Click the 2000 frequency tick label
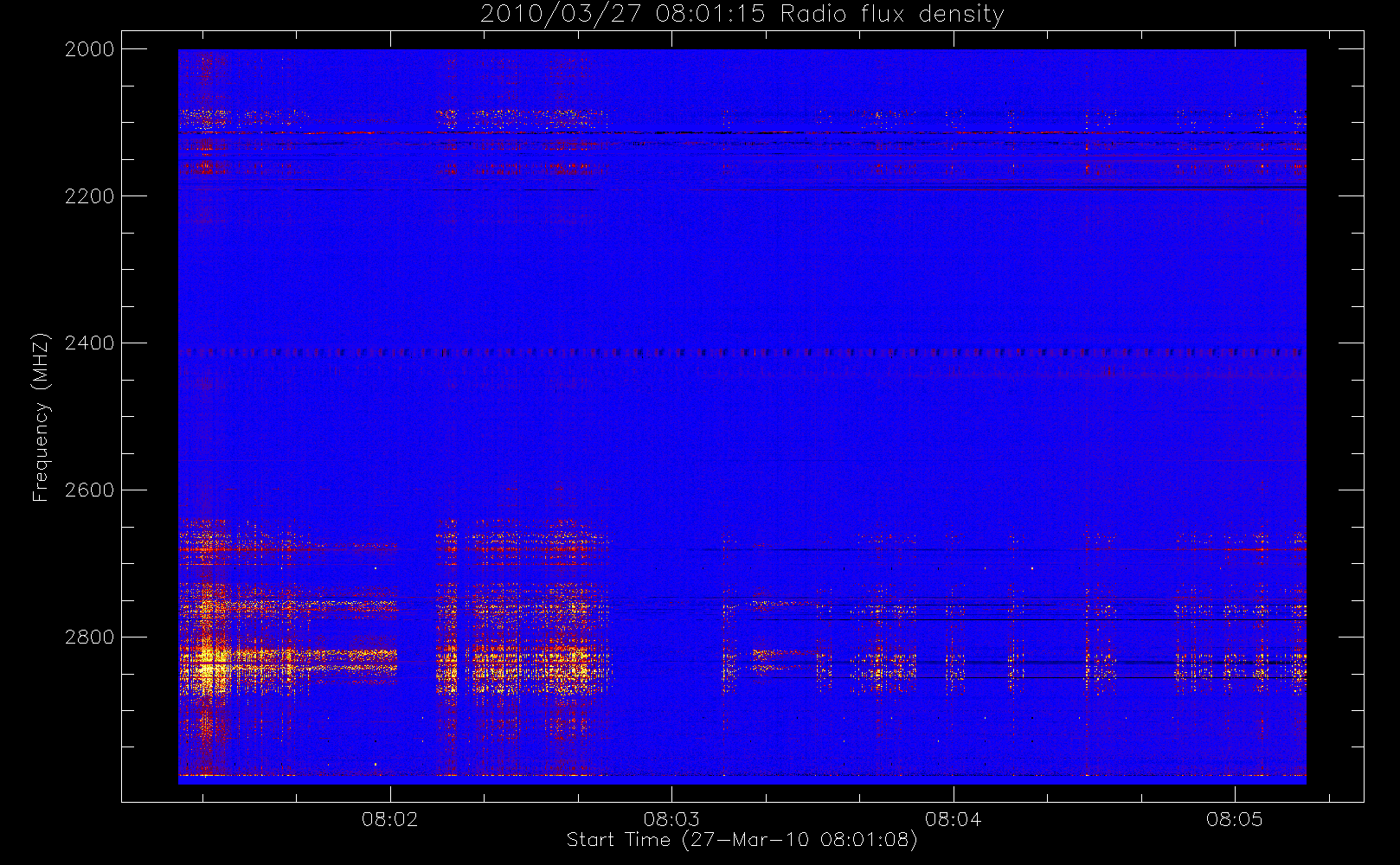The height and width of the screenshot is (865, 1400). [x=90, y=49]
